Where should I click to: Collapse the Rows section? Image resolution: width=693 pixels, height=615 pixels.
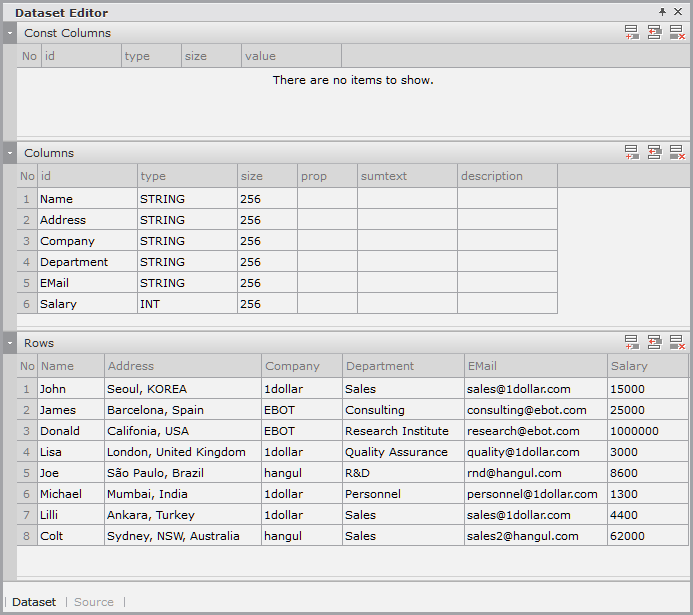pyautogui.click(x=10, y=343)
